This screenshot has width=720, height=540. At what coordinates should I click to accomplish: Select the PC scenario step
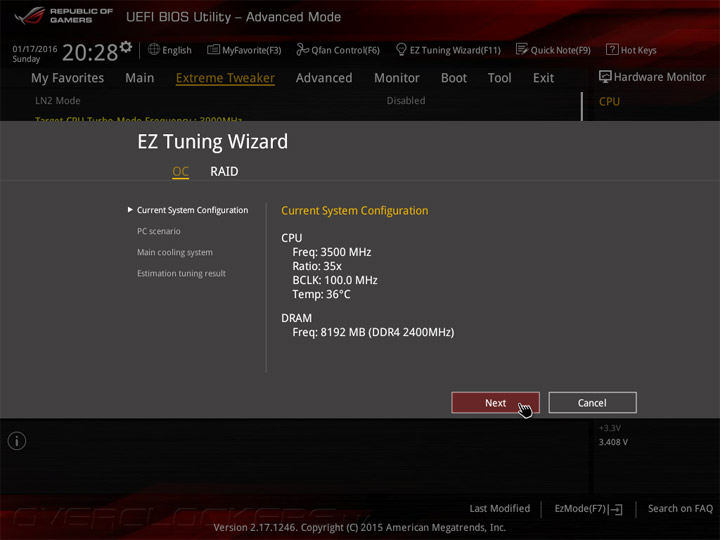click(x=158, y=231)
